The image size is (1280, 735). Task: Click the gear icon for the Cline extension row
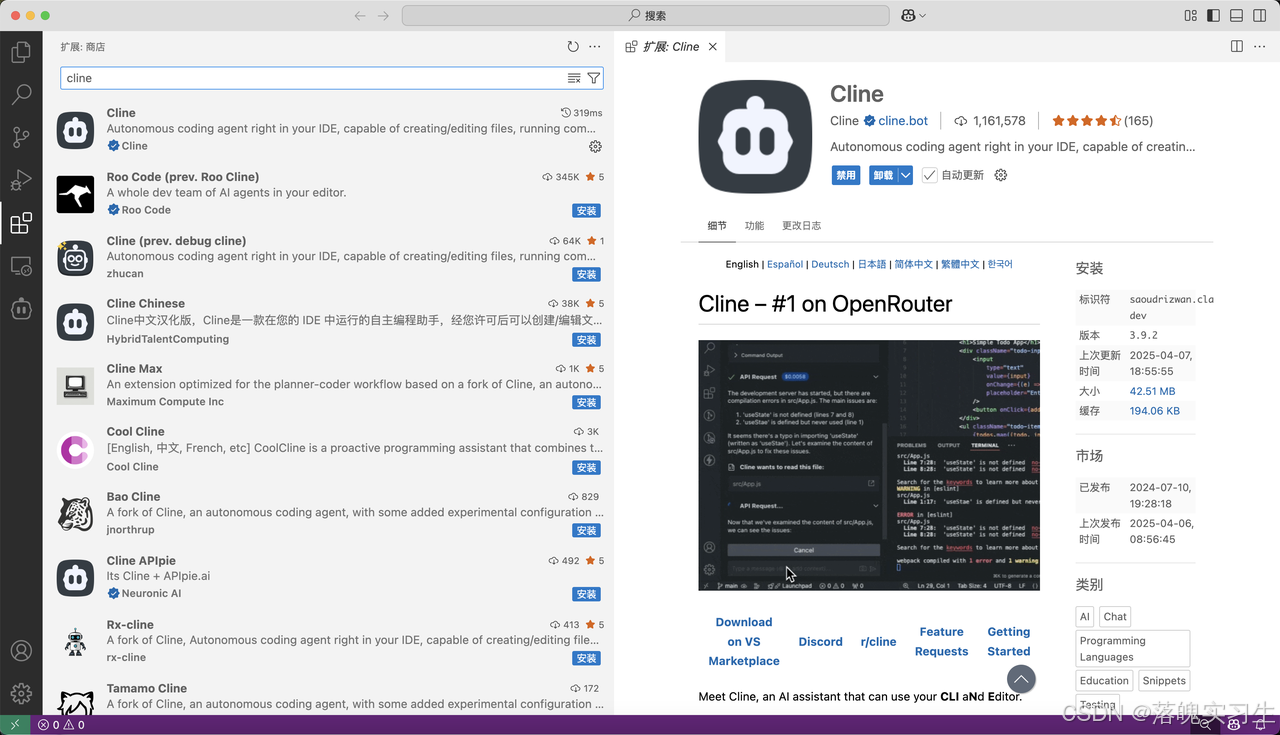[x=595, y=146]
